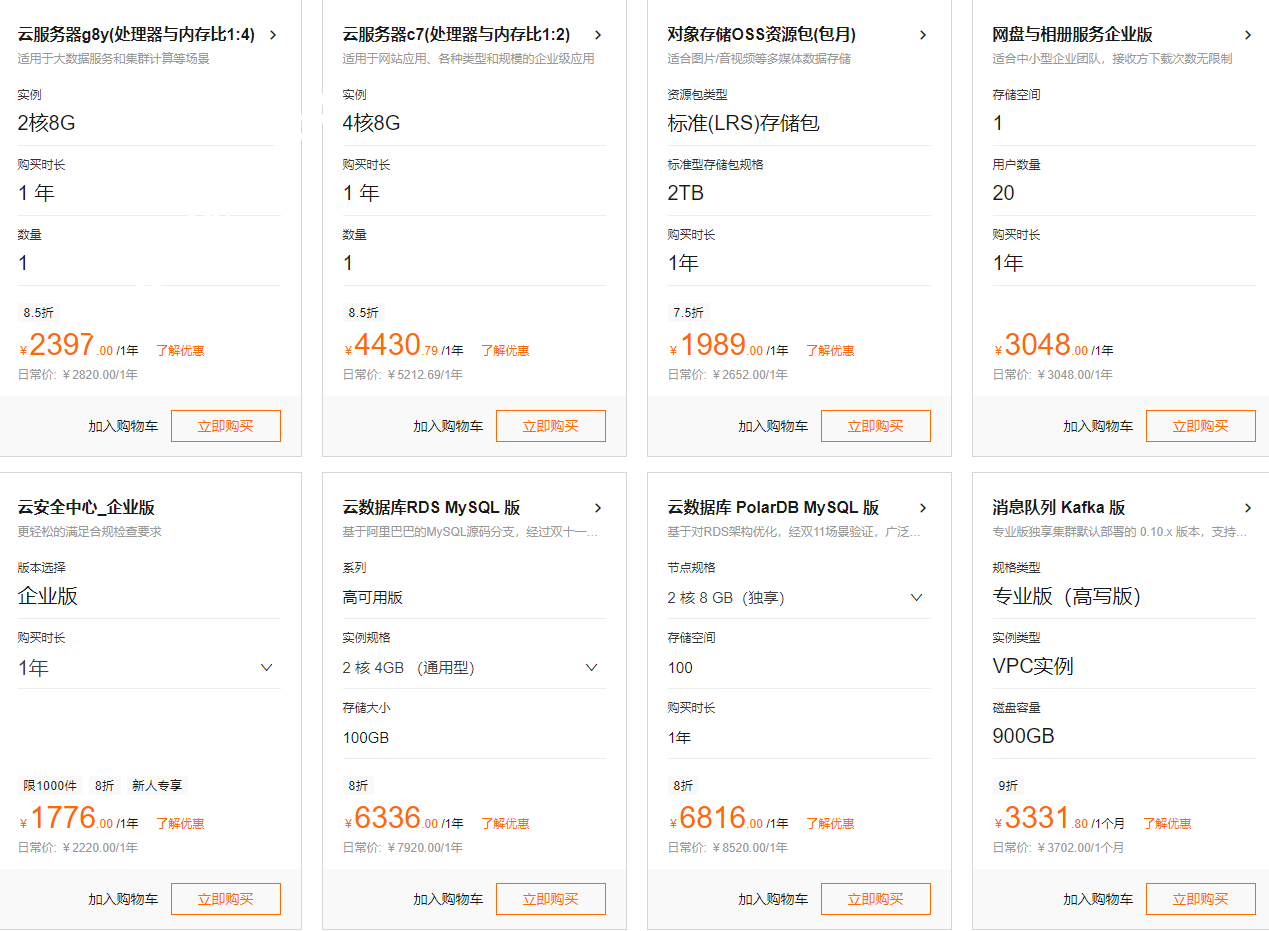Add 云数据库RDS MySQL 版 to cart
Screen dimensions: 1269x931
click(x=448, y=899)
